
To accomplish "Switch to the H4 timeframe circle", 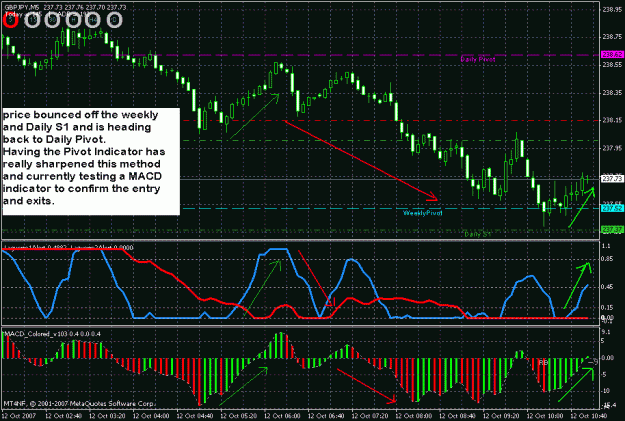I will tap(92, 20).
